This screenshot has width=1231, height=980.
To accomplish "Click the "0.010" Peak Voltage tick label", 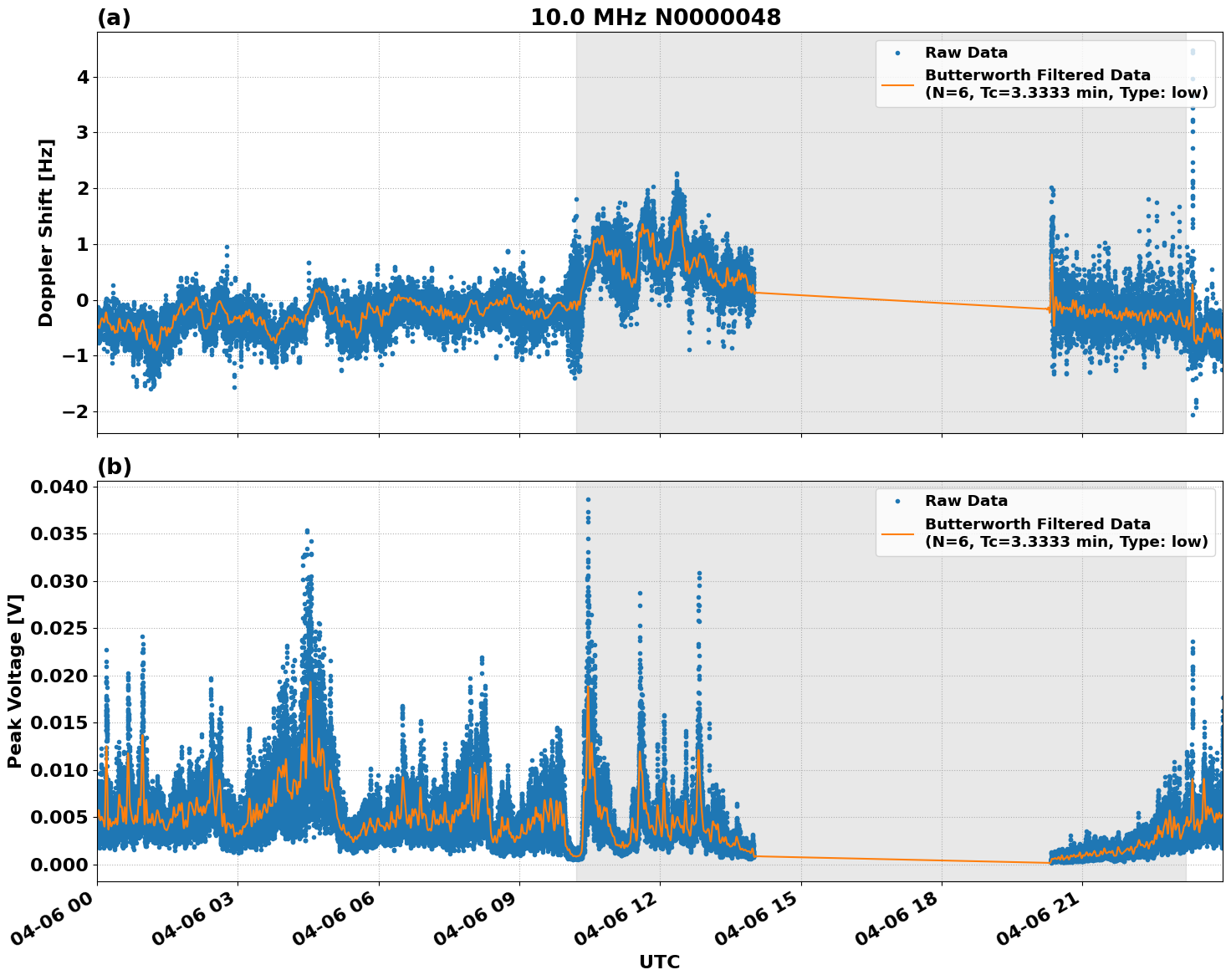I will click(59, 770).
